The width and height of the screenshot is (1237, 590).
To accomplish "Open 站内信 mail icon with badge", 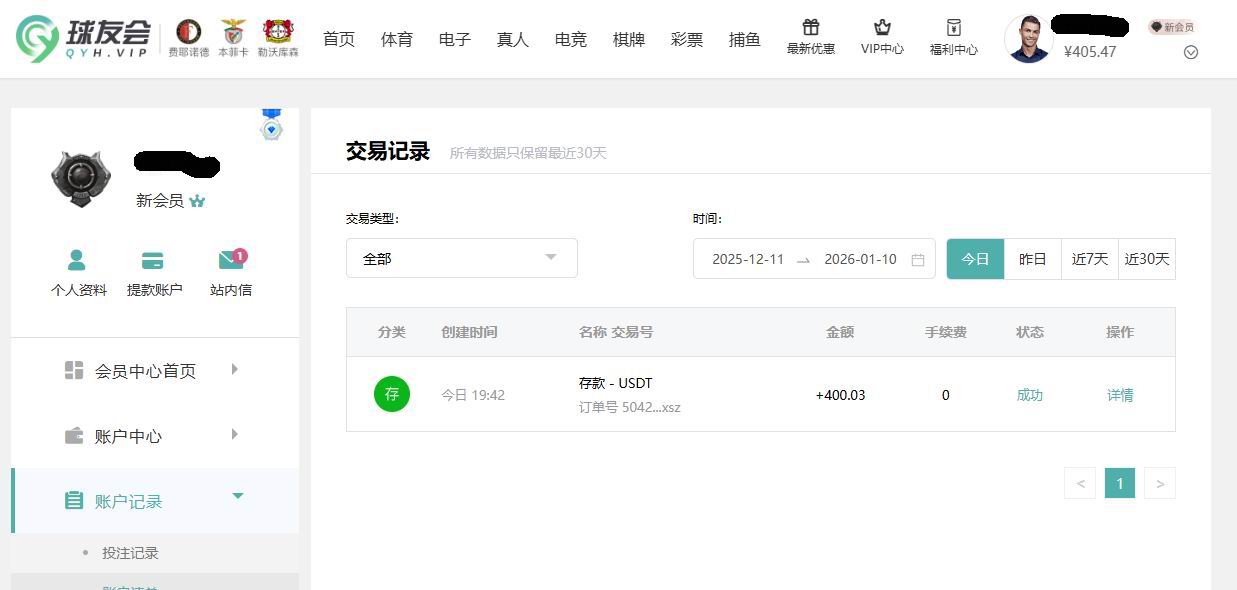I will pyautogui.click(x=231, y=262).
